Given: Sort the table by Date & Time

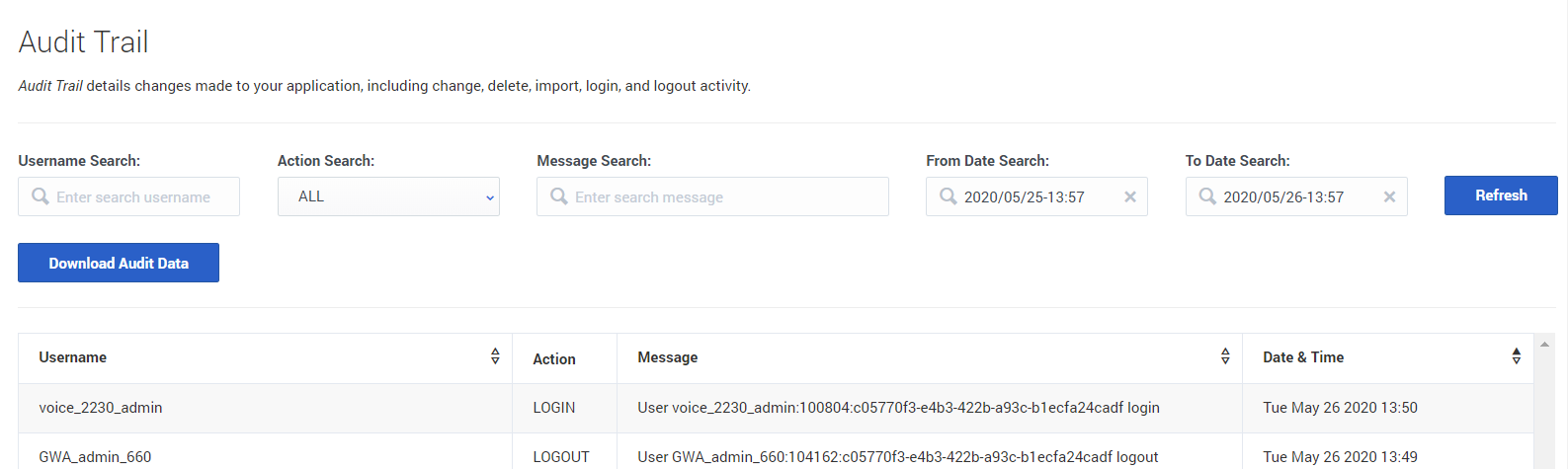Looking at the screenshot, I should tap(1516, 356).
